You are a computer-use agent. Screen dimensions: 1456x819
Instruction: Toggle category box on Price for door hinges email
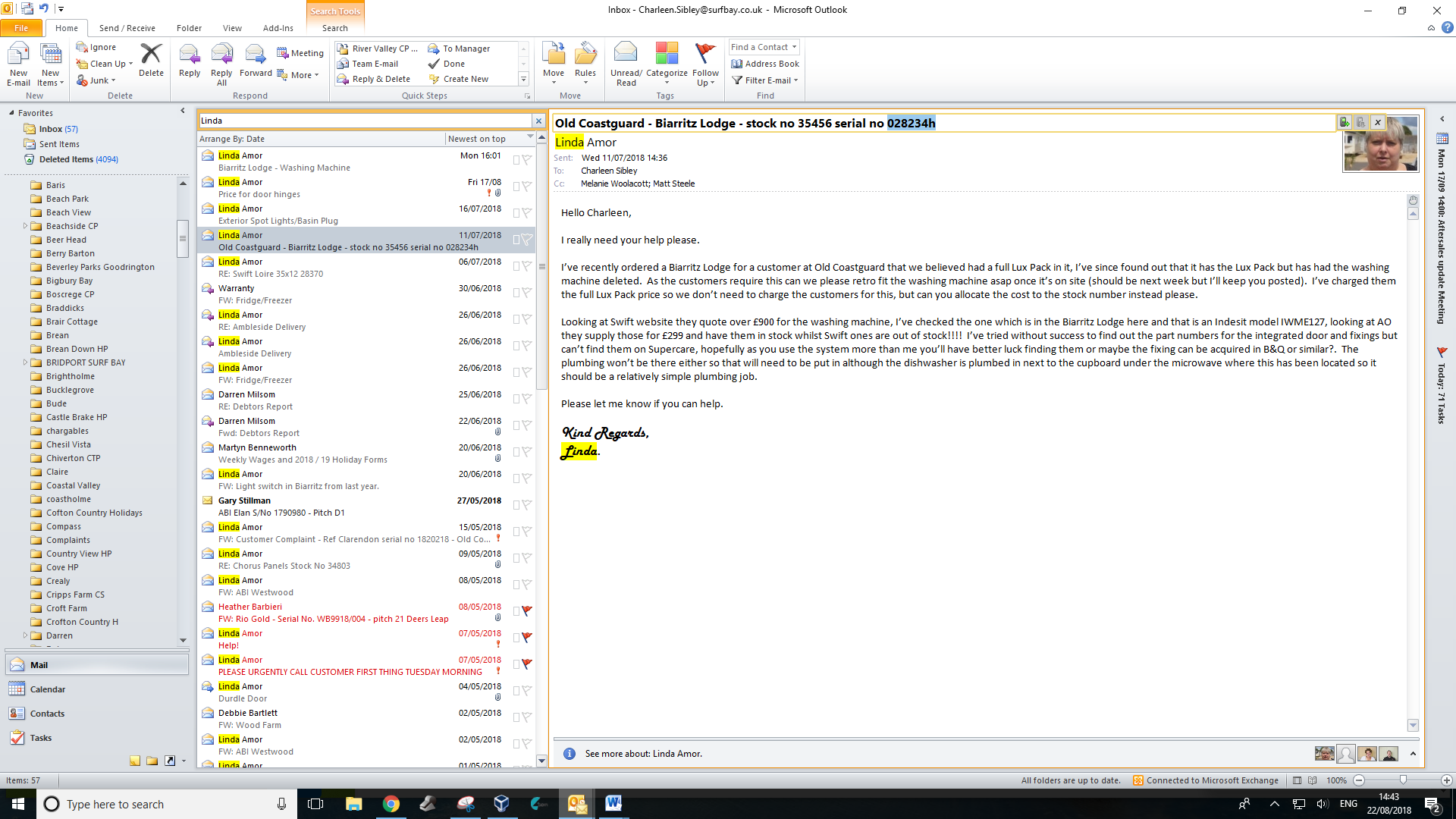tap(516, 187)
